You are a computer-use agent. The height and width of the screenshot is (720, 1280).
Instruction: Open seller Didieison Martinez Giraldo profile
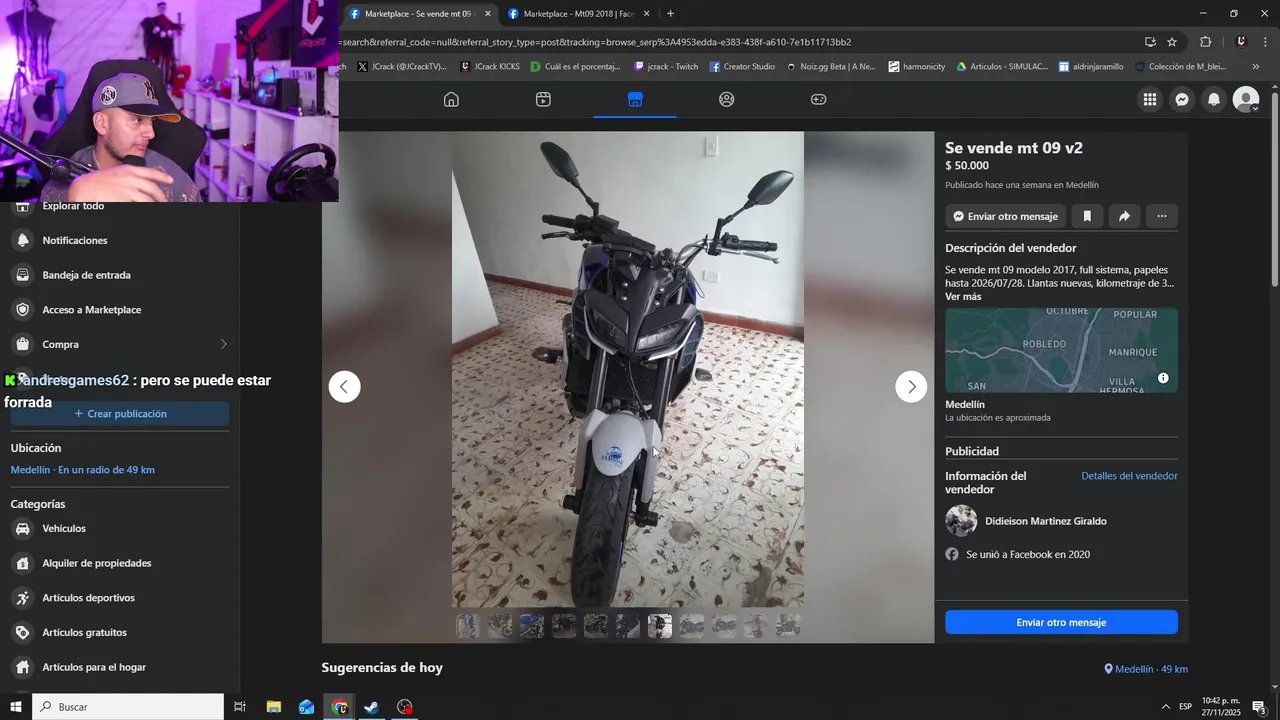tap(1045, 521)
